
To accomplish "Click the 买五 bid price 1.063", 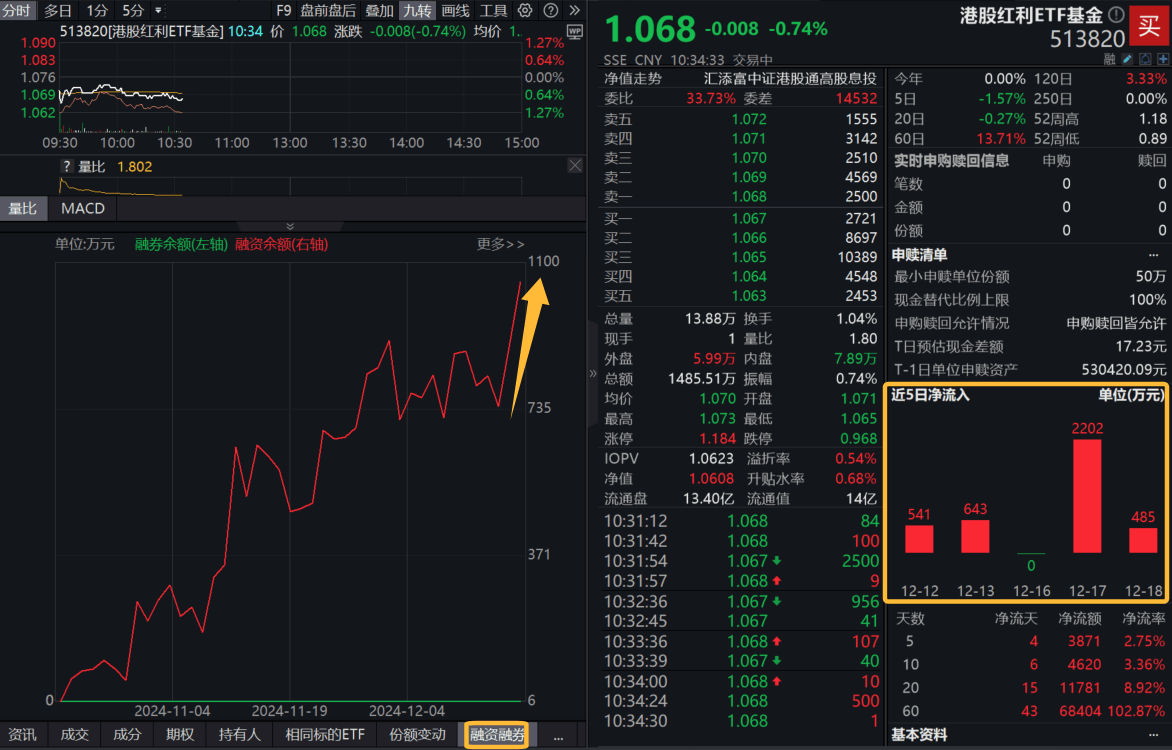I will pyautogui.click(x=749, y=296).
